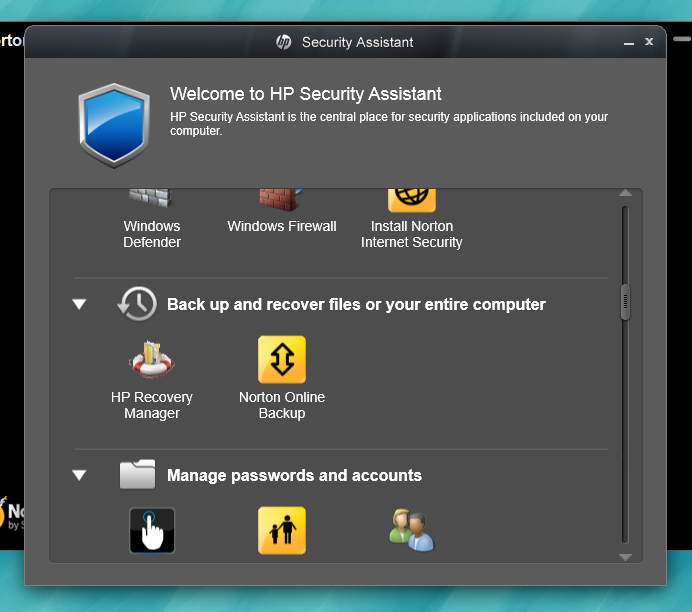Click the HP Recovery Manager label

tap(152, 405)
